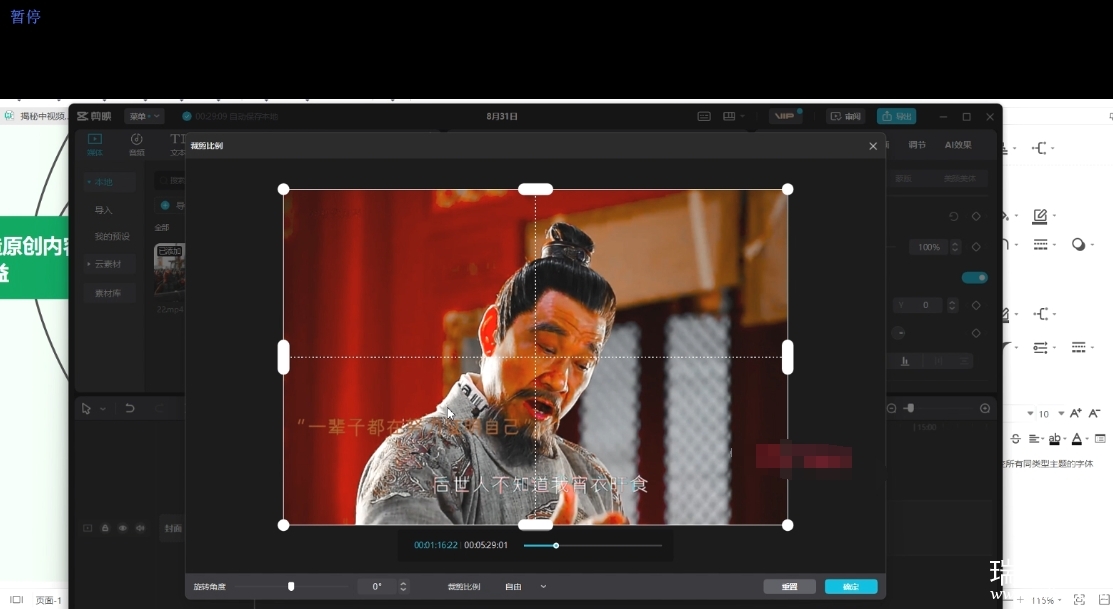This screenshot has width=1113, height=609.
Task: Open the layout options dropdown icon
Action: pyautogui.click(x=733, y=116)
